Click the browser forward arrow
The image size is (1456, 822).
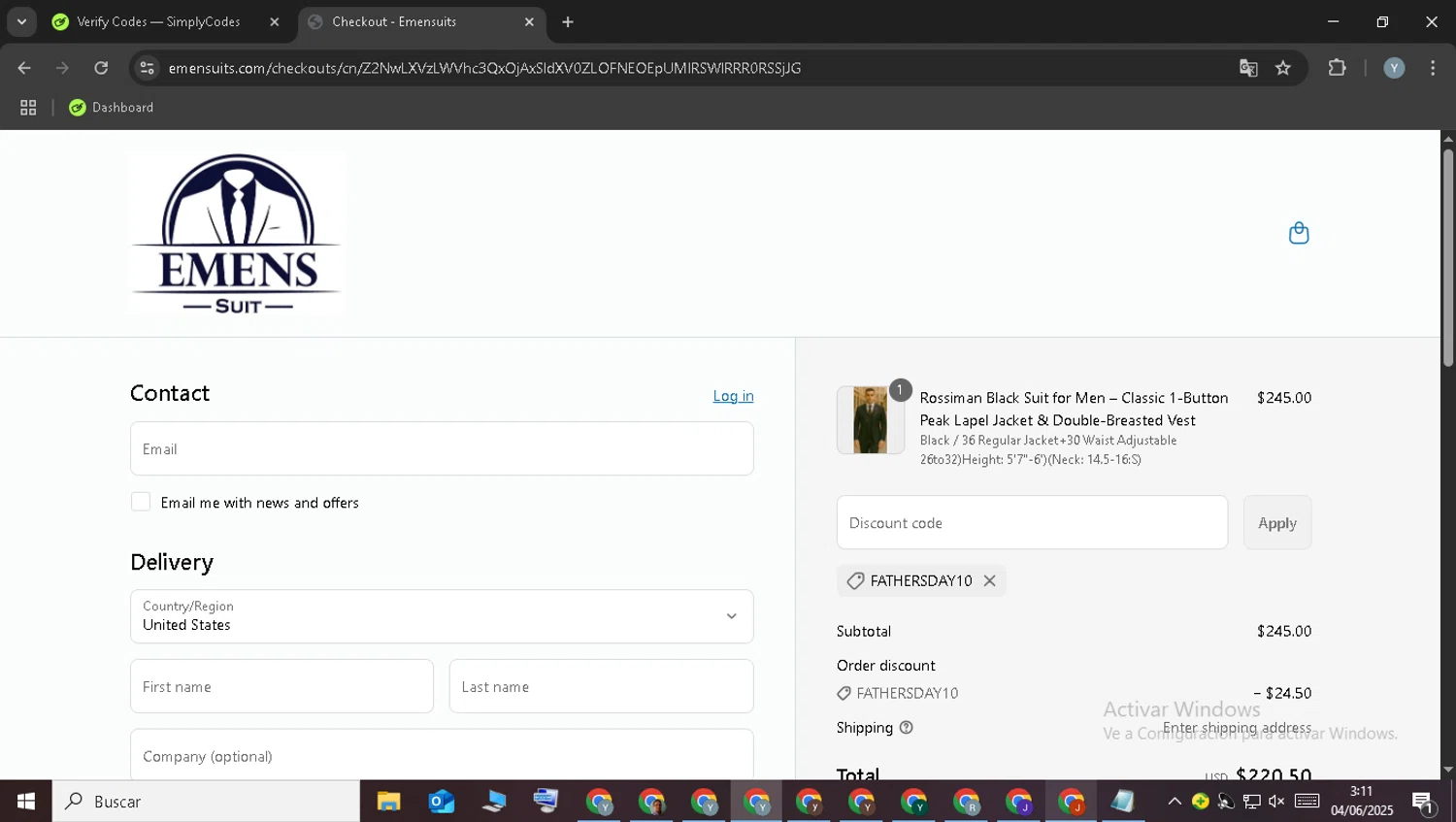point(62,68)
